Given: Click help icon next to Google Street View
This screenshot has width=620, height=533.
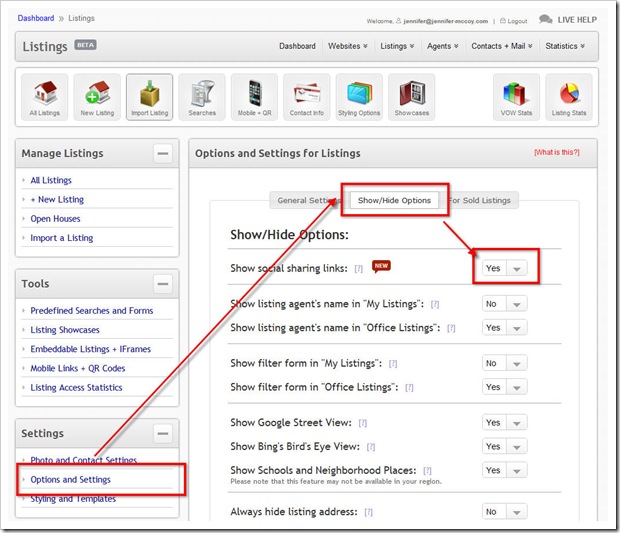Looking at the screenshot, I should click(x=363, y=423).
